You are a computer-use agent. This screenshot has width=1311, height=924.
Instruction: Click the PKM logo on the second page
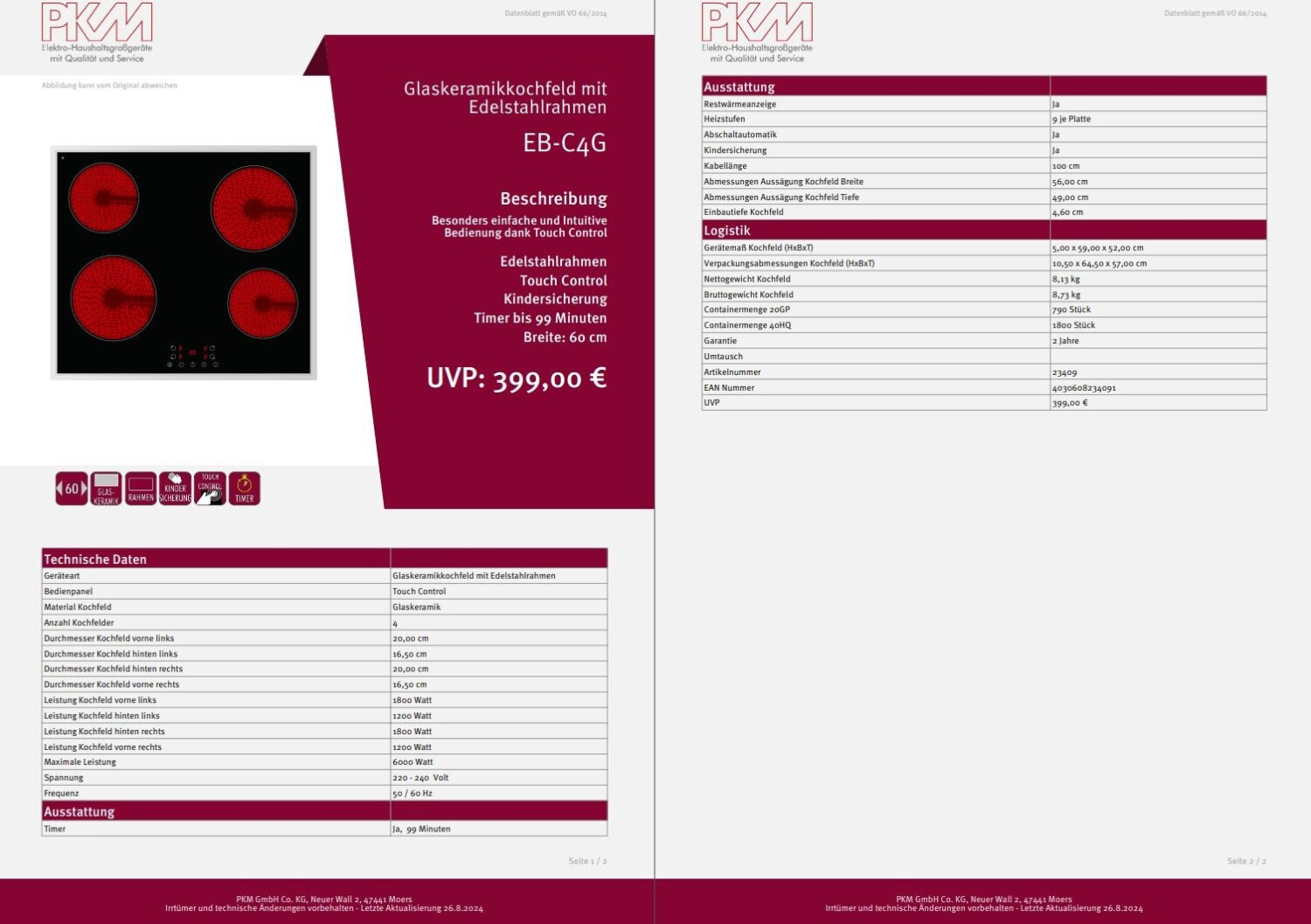click(x=757, y=32)
